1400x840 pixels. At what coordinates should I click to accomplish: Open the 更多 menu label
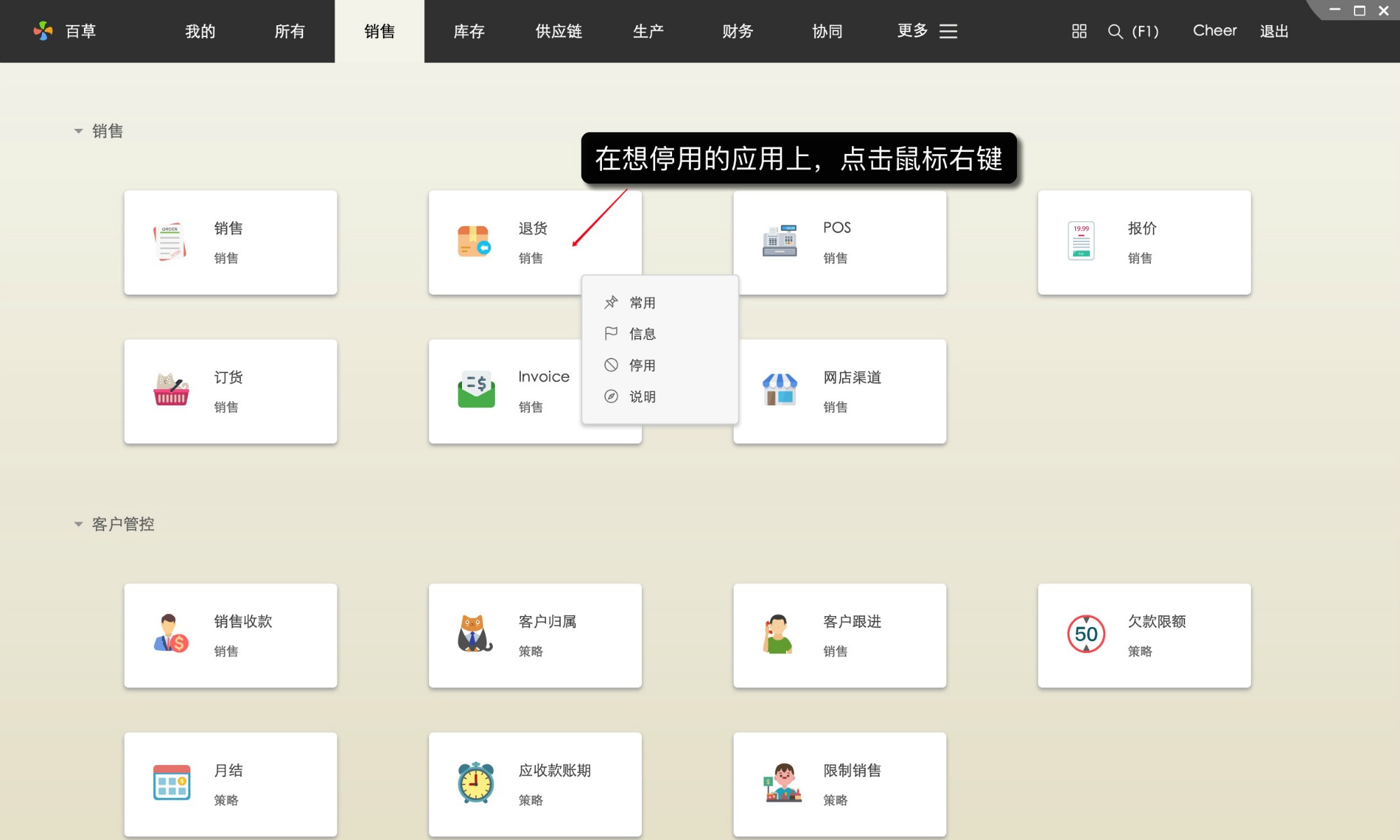coord(913,31)
